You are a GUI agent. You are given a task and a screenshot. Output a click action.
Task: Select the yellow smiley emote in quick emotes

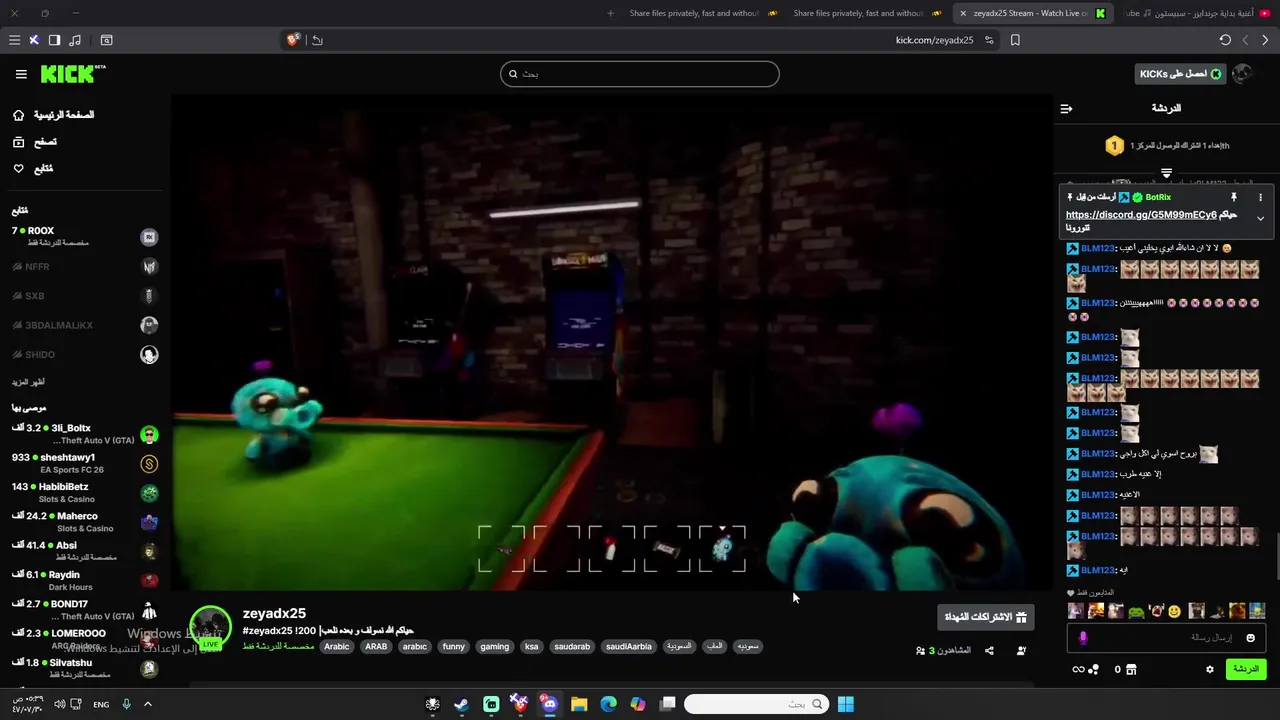[x=1174, y=611]
